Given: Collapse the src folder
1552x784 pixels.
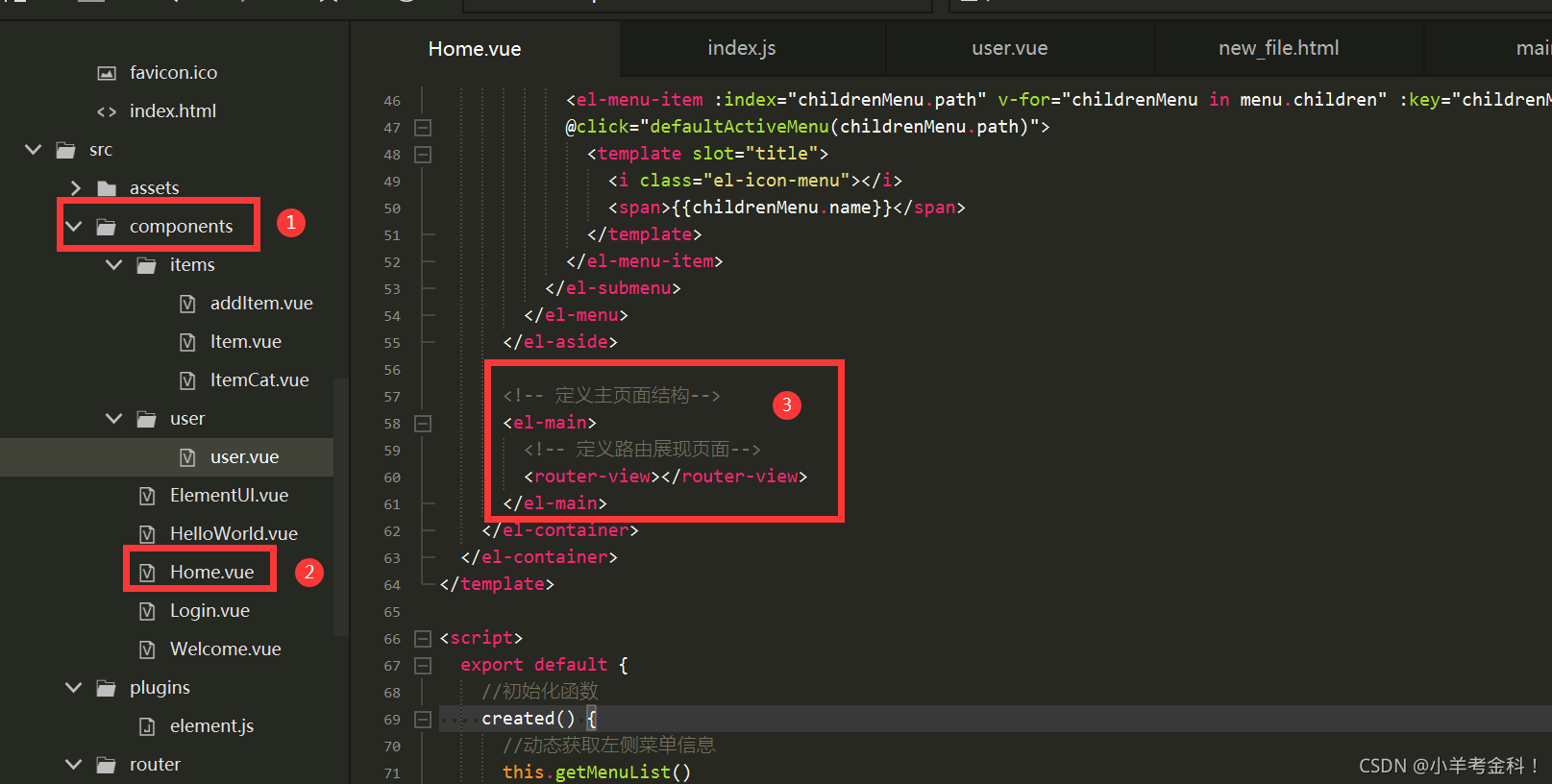Looking at the screenshot, I should [x=34, y=150].
